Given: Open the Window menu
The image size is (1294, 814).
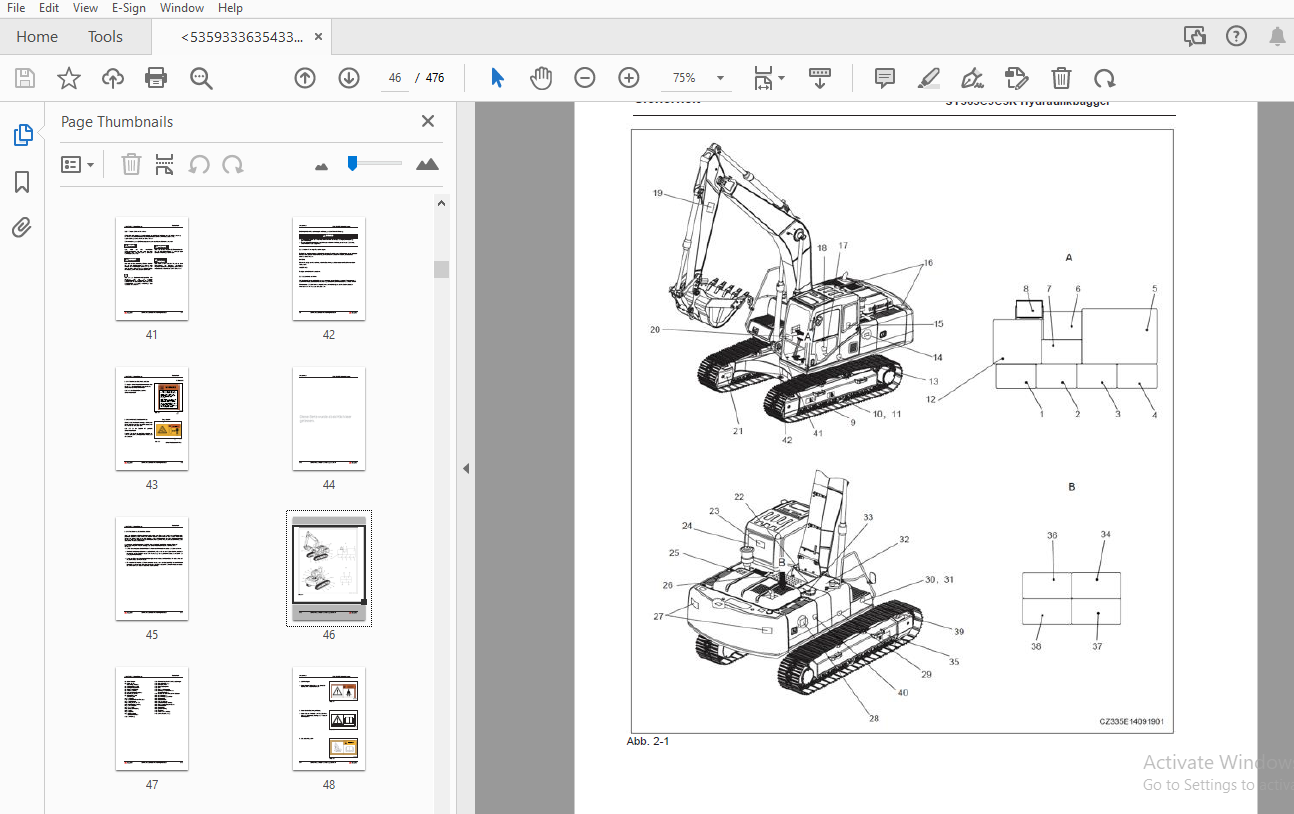Looking at the screenshot, I should pyautogui.click(x=181, y=8).
